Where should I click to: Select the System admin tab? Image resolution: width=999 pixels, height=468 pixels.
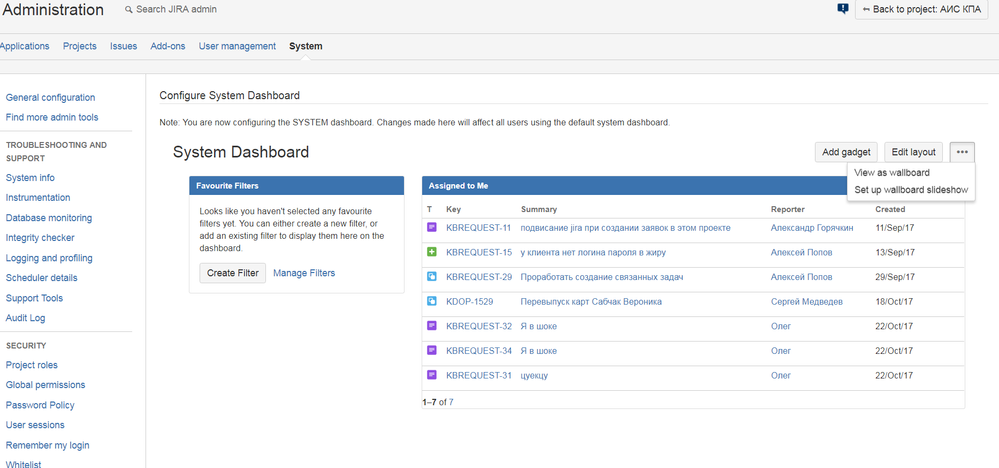(306, 46)
